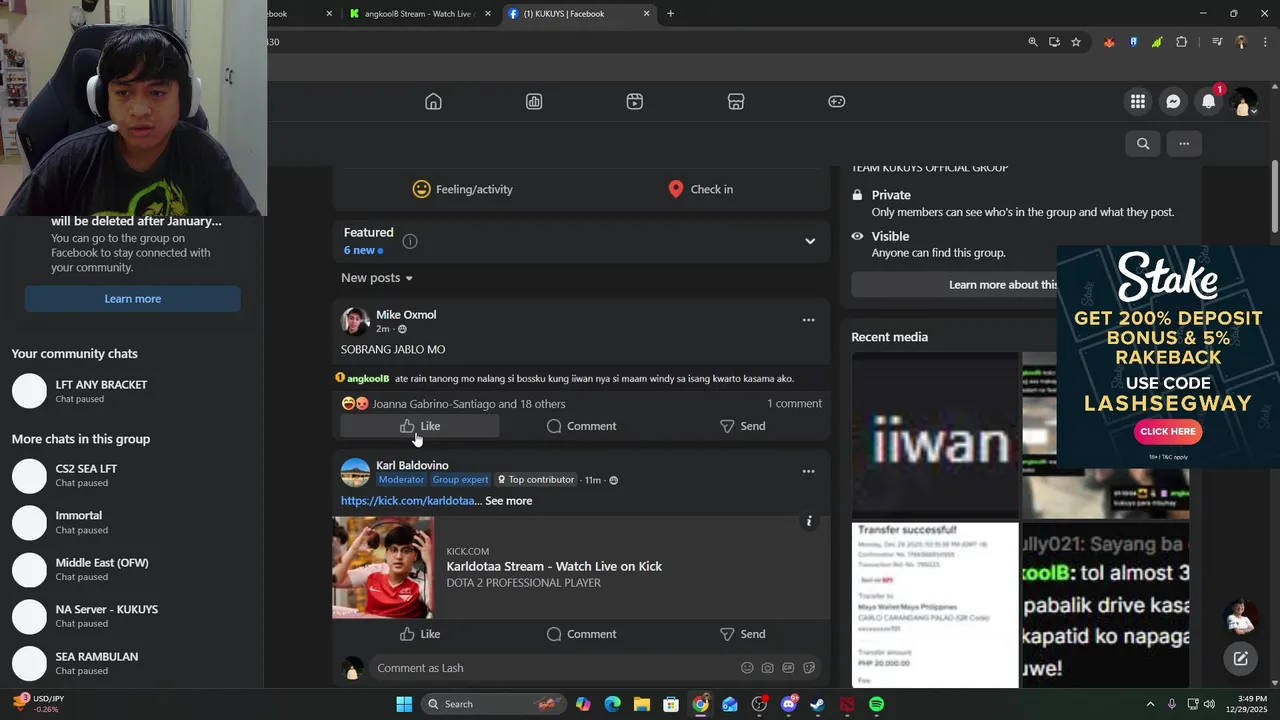The image size is (1280, 720).
Task: Open Chrome zoom magnifier icon
Action: coord(1033,42)
